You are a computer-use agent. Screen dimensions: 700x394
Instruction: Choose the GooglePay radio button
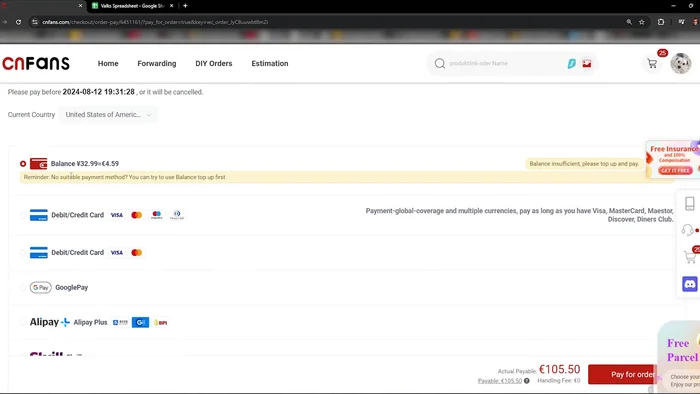(x=23, y=287)
